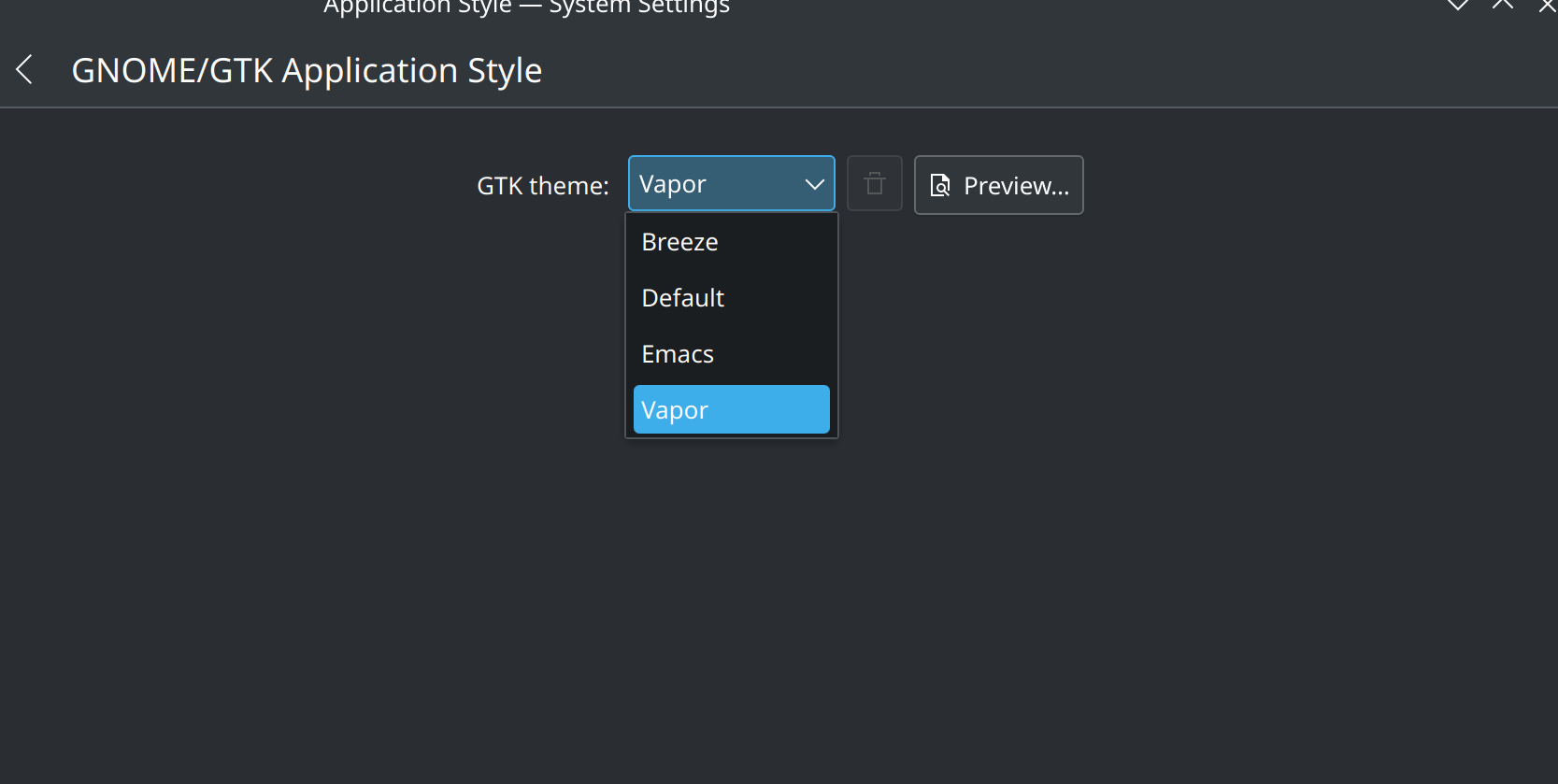1558x784 pixels.
Task: Maximize the System Settings window
Action: [1503, 5]
